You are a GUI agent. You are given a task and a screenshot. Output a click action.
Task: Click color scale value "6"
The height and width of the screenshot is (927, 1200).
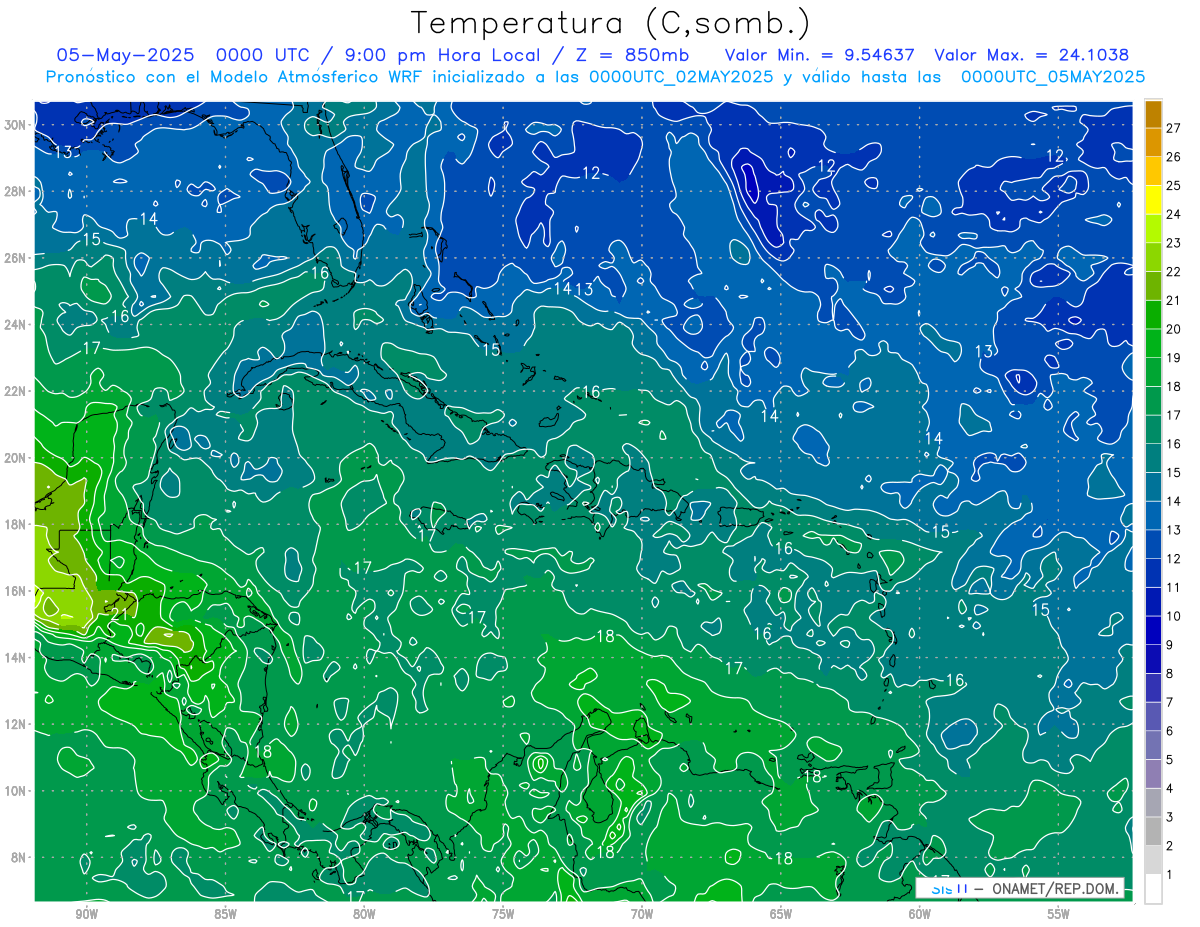[x=1170, y=731]
